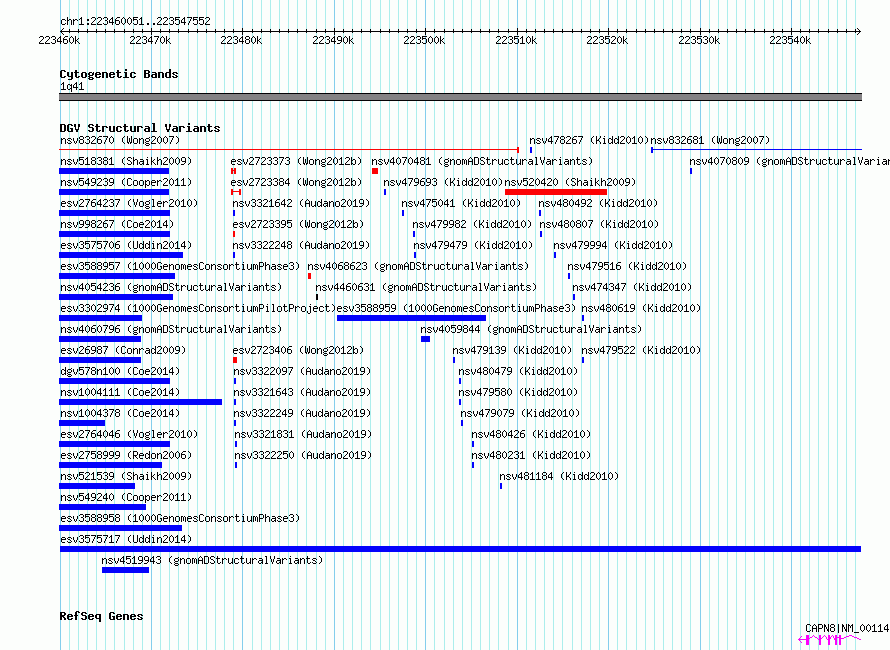
Task: Click nsv474347 (Kidd2010) label
Action: [x=632, y=287]
